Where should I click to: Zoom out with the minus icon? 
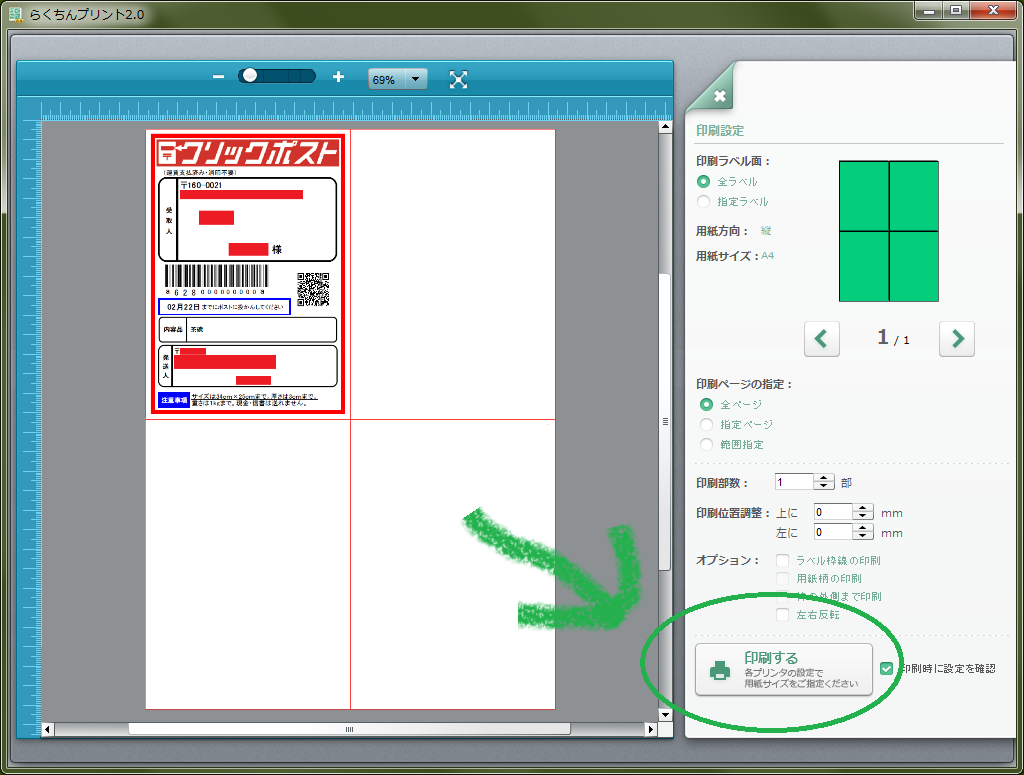point(218,77)
